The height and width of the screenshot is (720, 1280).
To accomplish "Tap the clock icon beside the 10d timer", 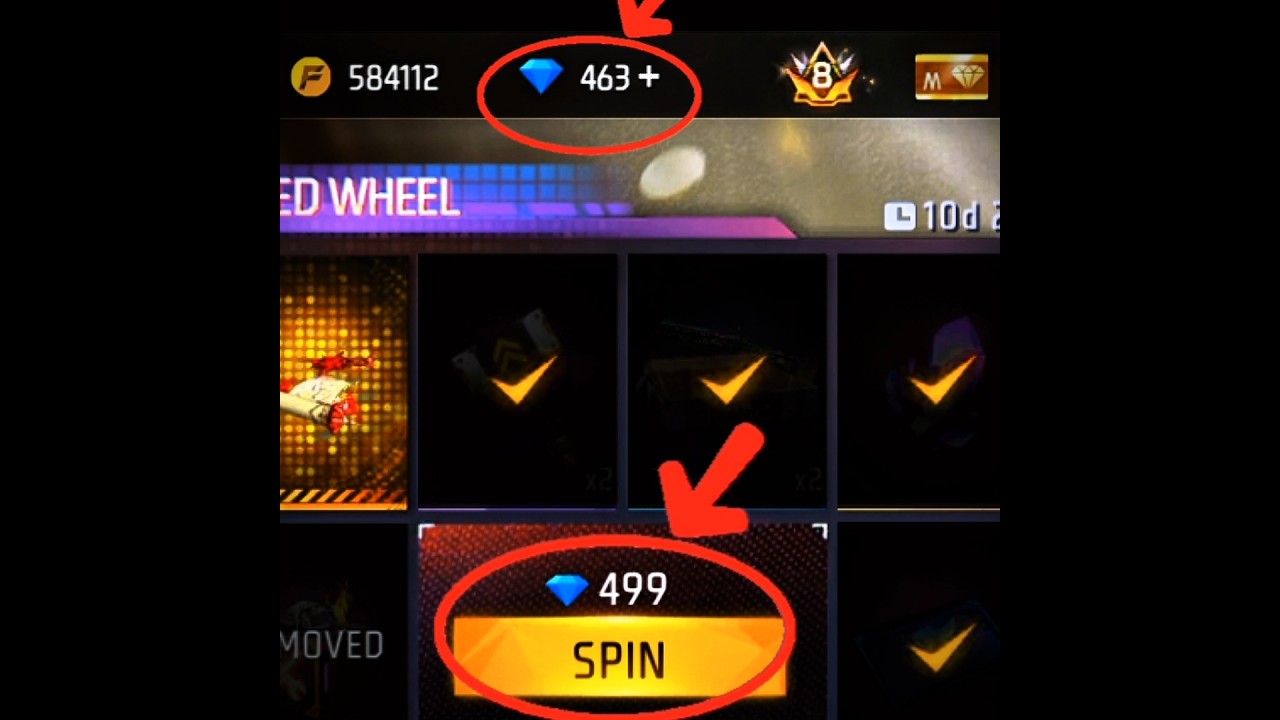I will click(x=899, y=216).
